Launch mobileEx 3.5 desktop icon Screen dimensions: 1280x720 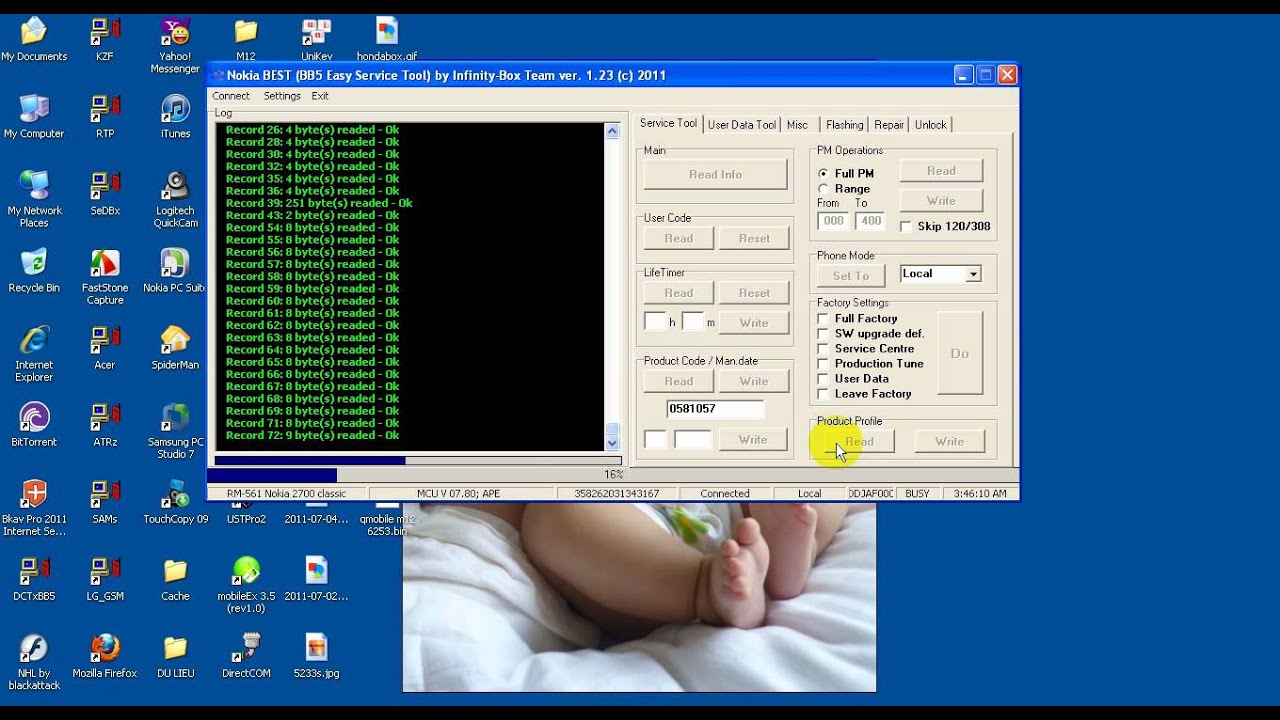[245, 584]
